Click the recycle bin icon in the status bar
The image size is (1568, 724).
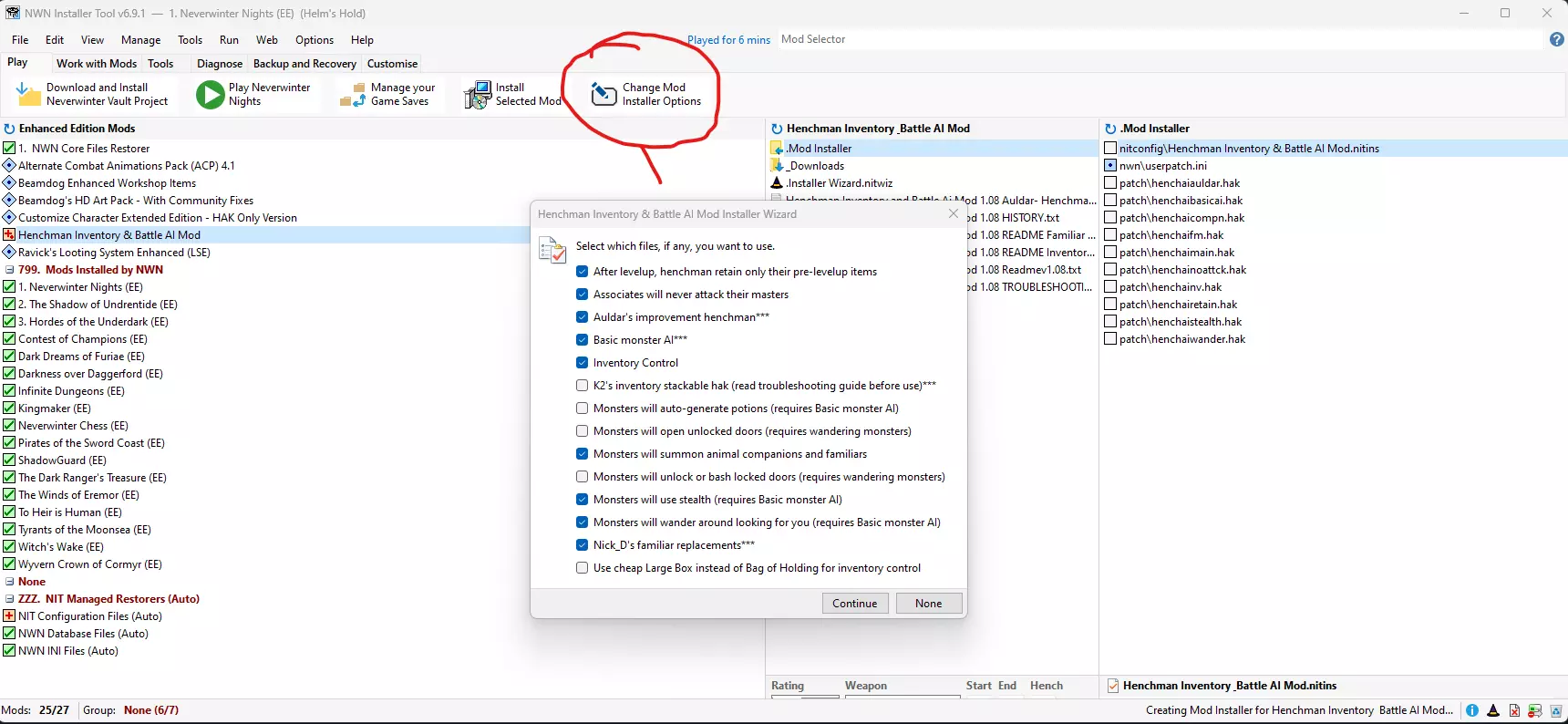point(1555,710)
